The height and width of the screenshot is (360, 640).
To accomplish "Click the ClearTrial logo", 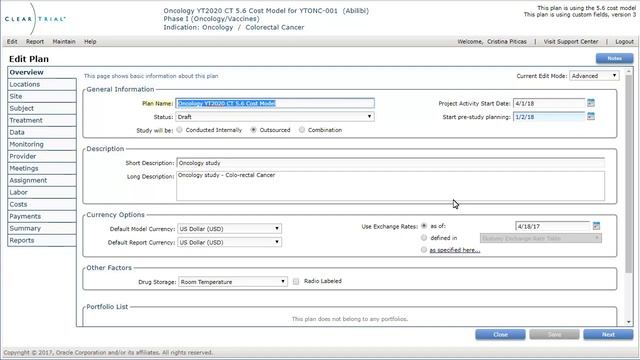I will point(35,19).
